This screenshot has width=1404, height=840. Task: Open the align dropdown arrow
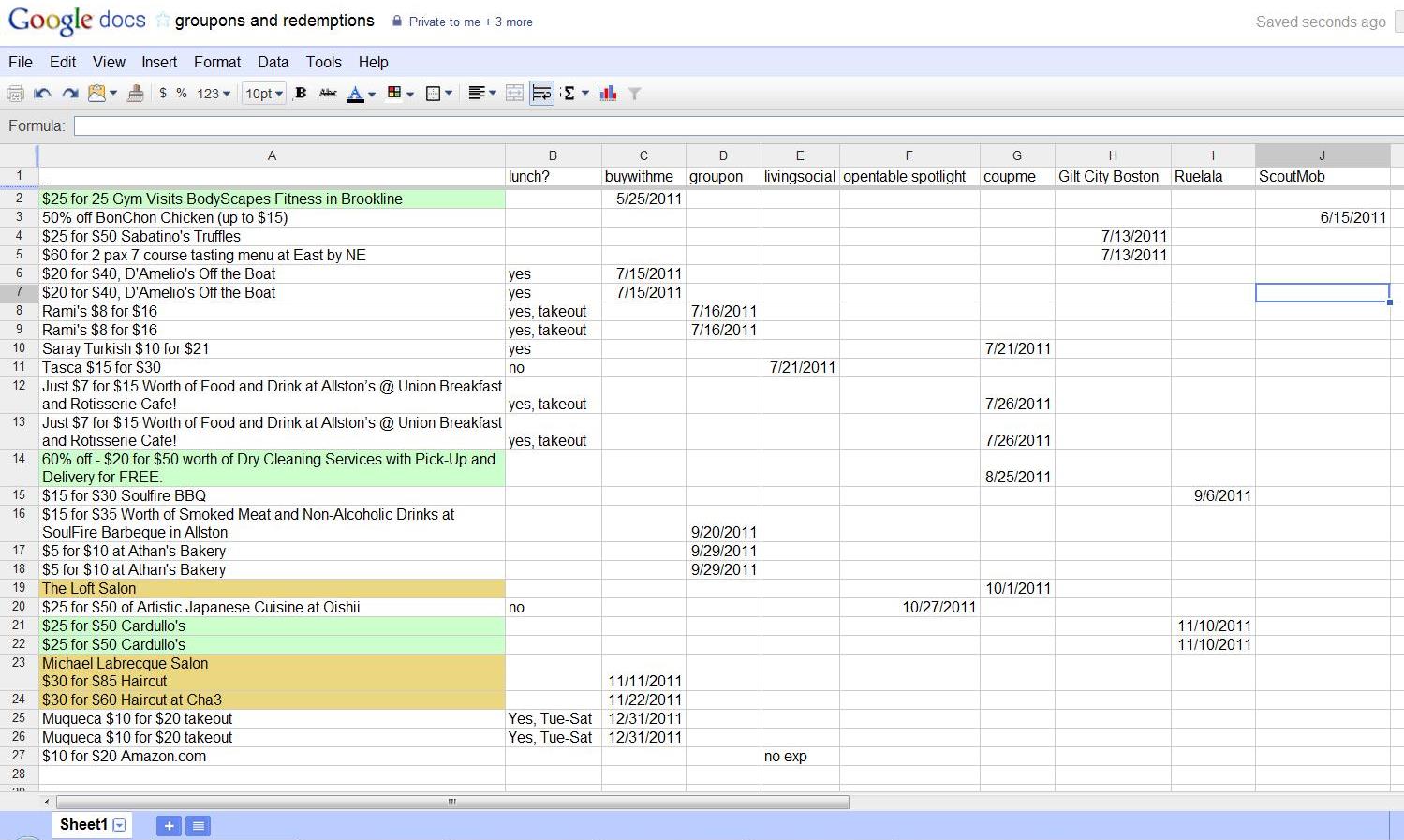[493, 94]
